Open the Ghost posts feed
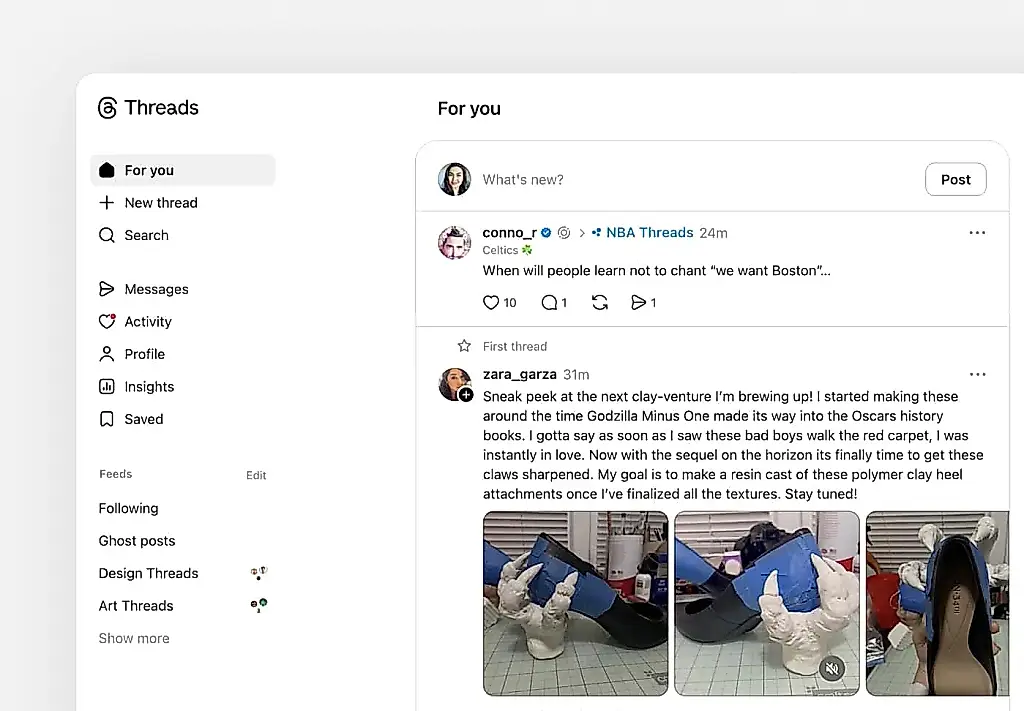The width and height of the screenshot is (1024, 711). 137,541
